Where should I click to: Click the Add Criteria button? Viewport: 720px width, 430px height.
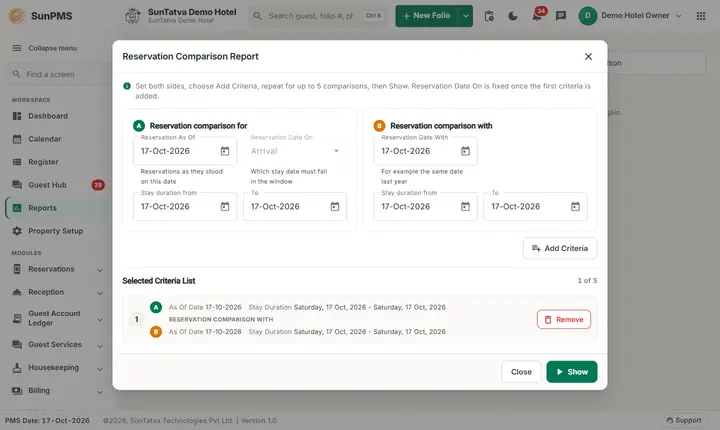coord(560,249)
